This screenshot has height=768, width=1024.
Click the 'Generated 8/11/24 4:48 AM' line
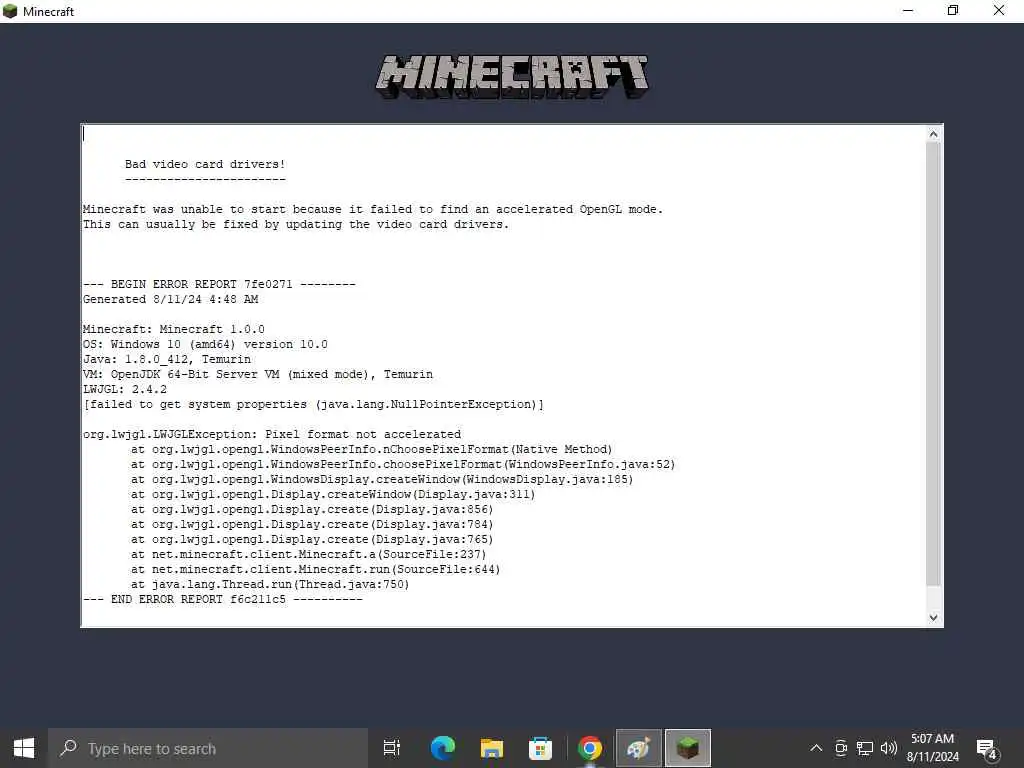coord(170,300)
